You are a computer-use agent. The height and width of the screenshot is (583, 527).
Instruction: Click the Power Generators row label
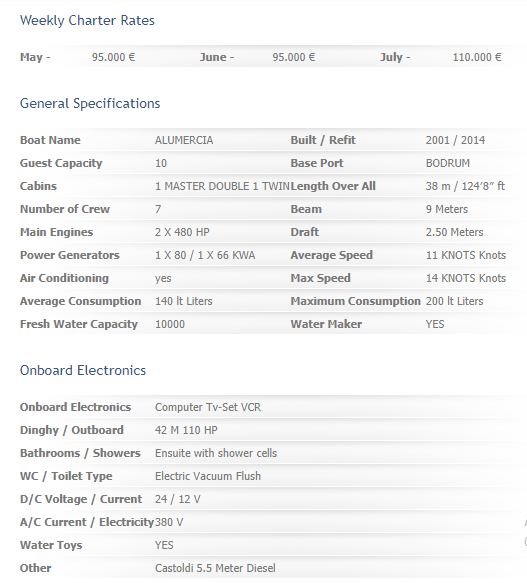(x=70, y=255)
